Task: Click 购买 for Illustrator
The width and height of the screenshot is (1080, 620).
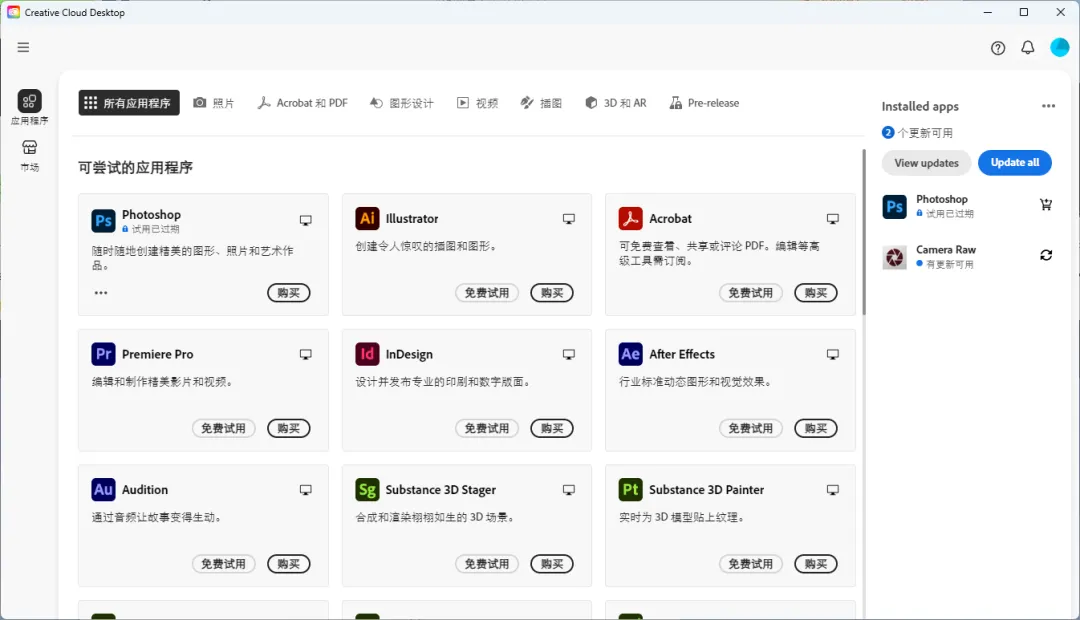Action: 552,293
